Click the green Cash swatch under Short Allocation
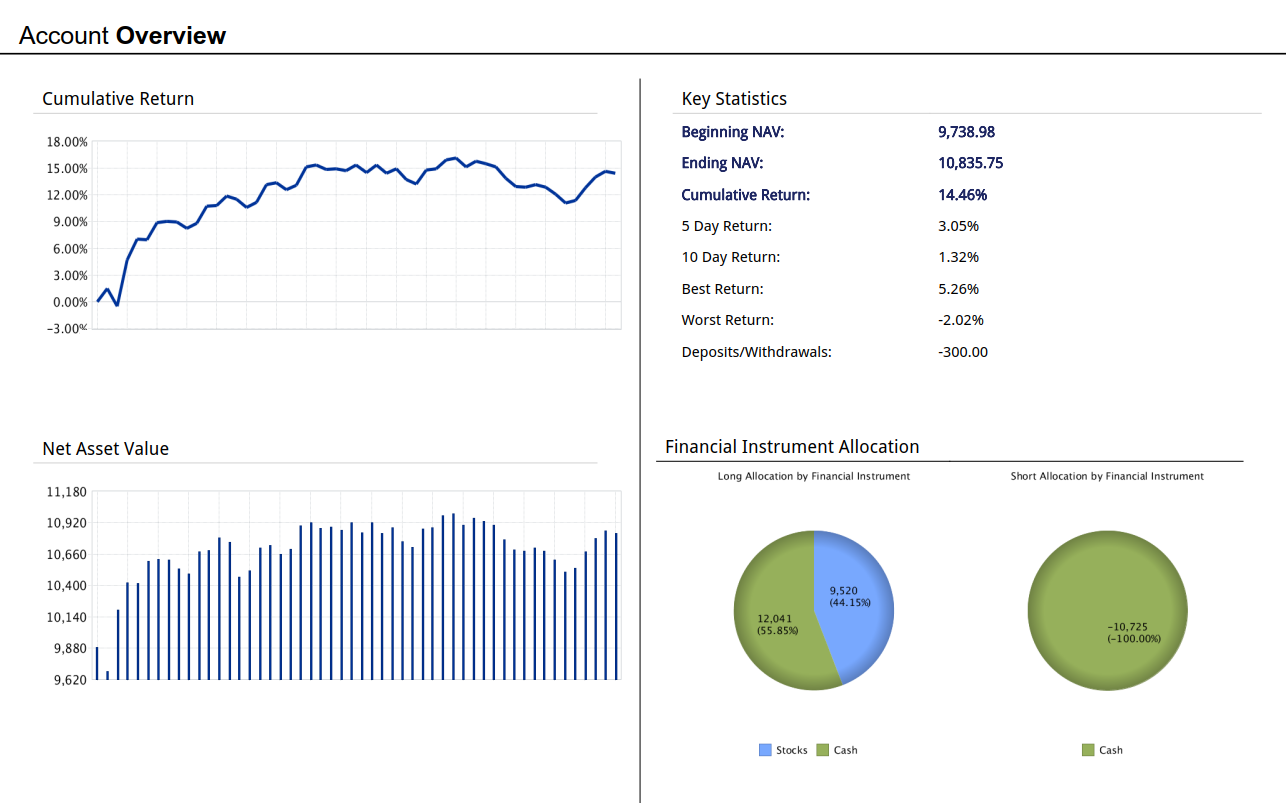This screenshot has height=803, width=1286. pyautogui.click(x=1088, y=750)
